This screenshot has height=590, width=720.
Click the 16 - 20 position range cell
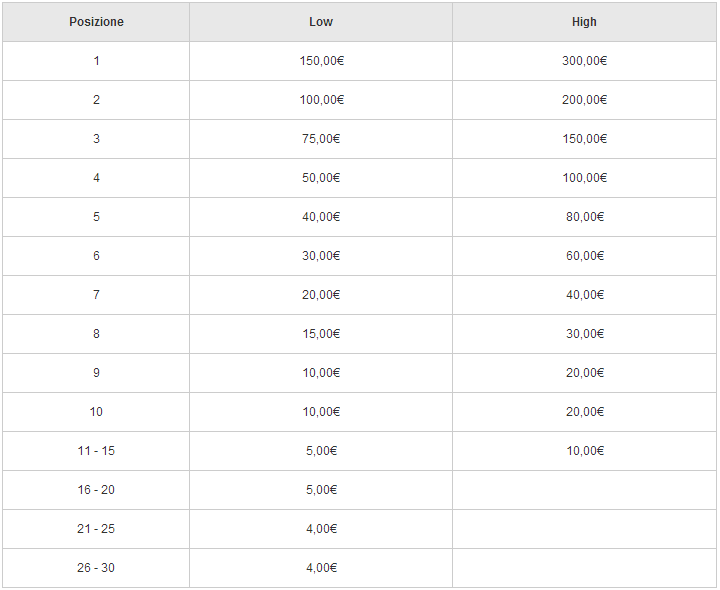coord(96,490)
